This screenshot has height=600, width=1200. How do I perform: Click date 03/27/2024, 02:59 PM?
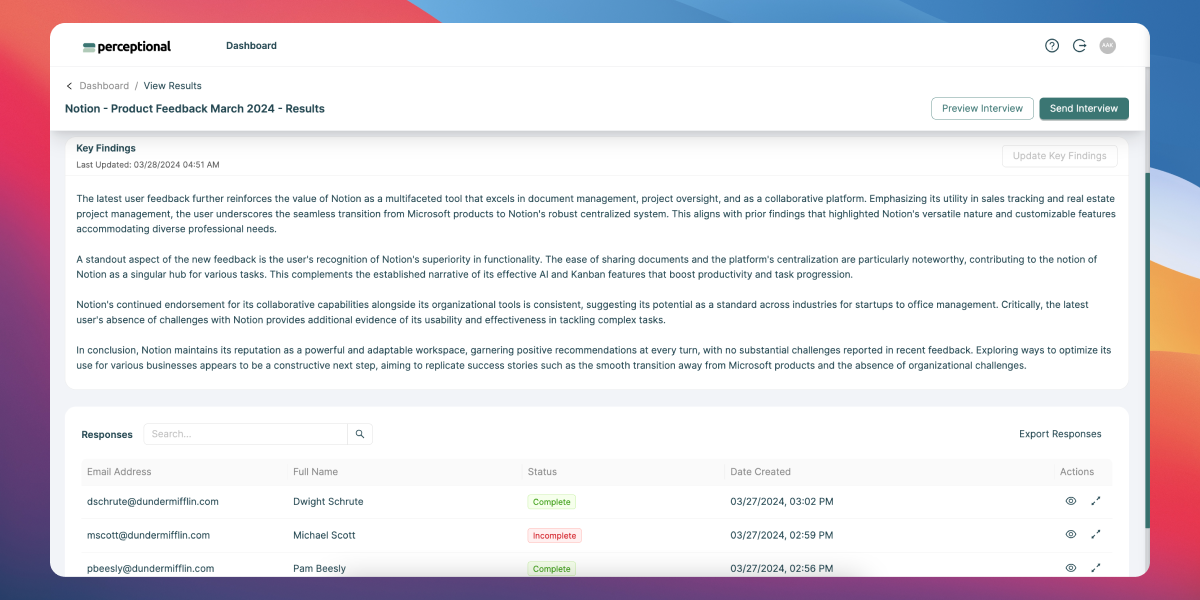(x=781, y=535)
